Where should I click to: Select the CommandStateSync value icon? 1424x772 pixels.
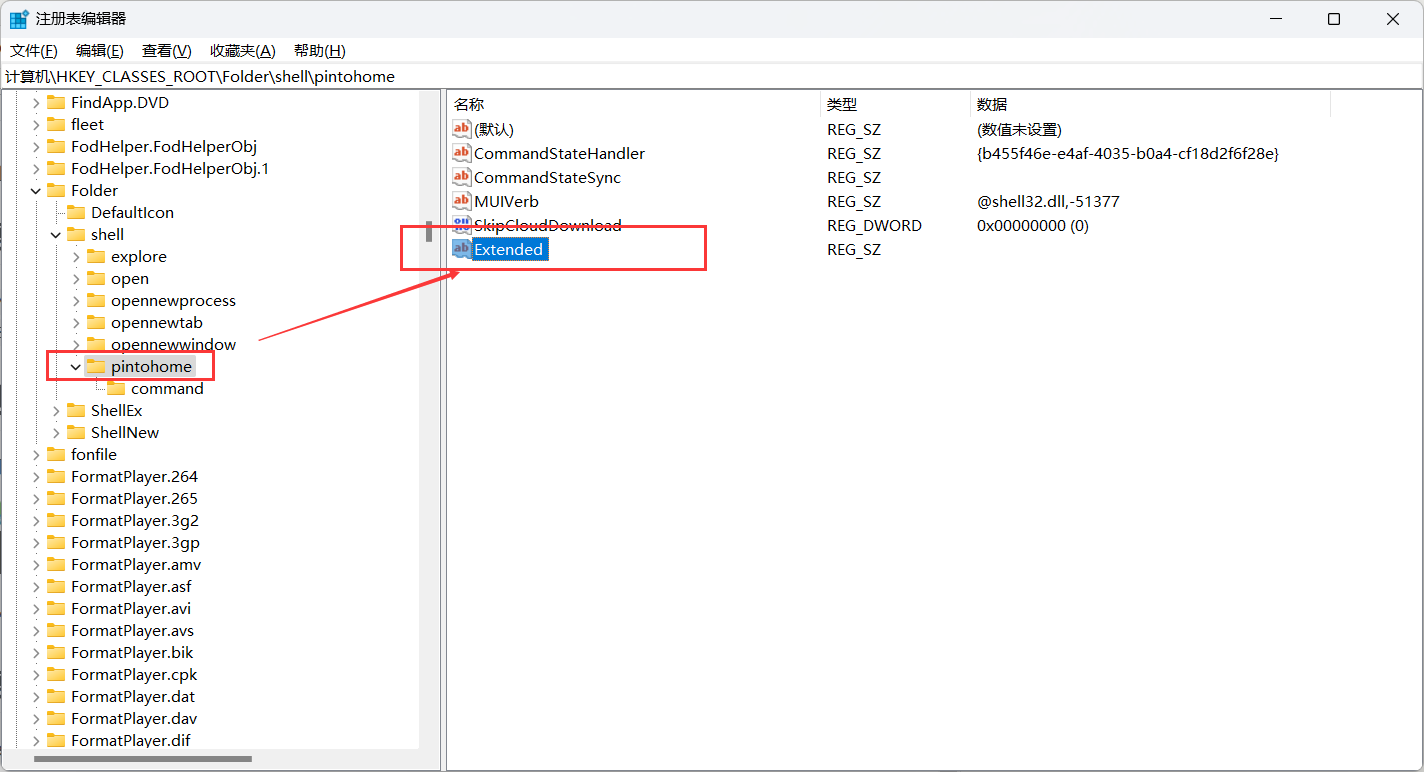pos(461,177)
